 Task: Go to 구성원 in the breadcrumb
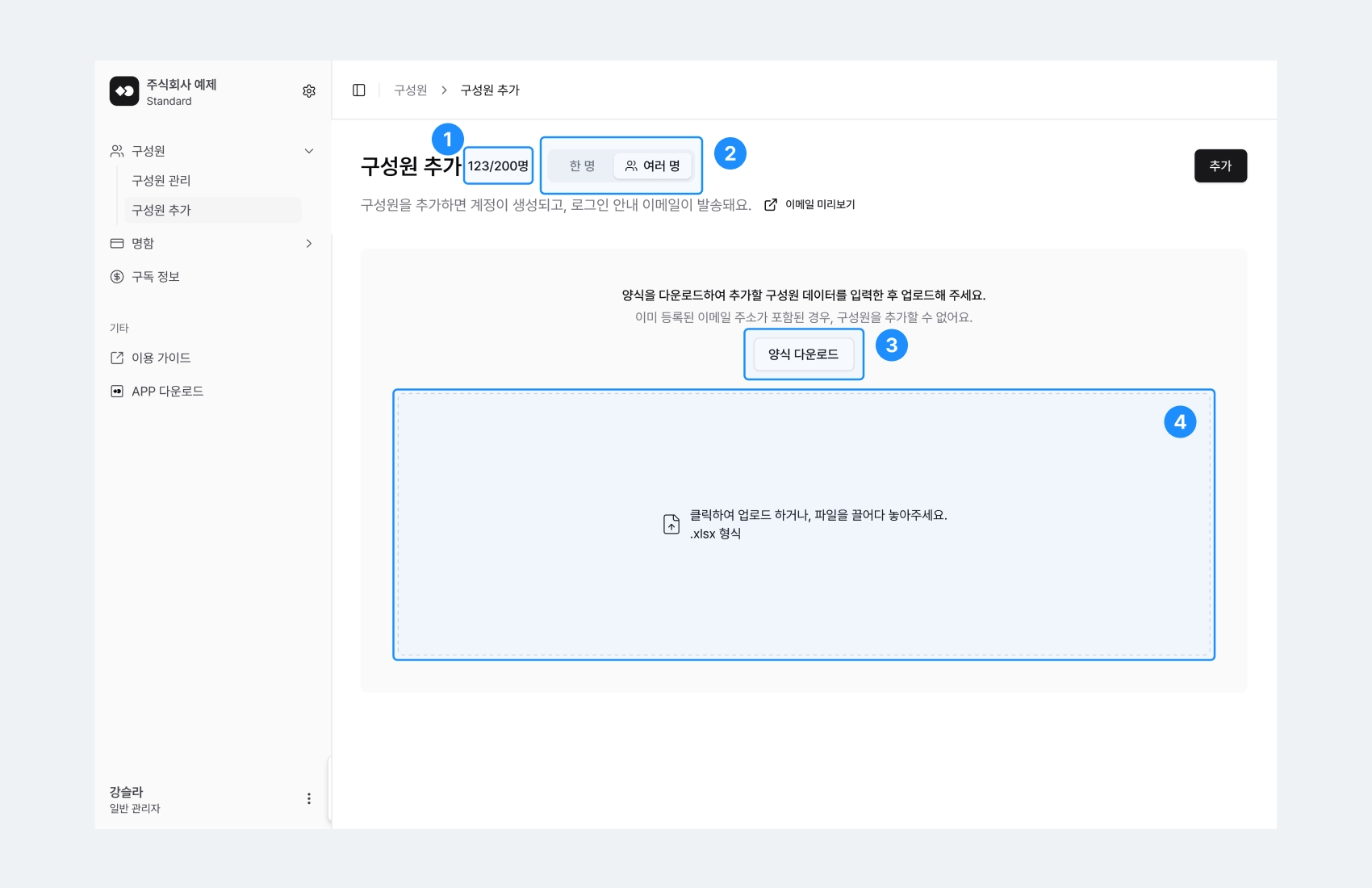tap(411, 90)
